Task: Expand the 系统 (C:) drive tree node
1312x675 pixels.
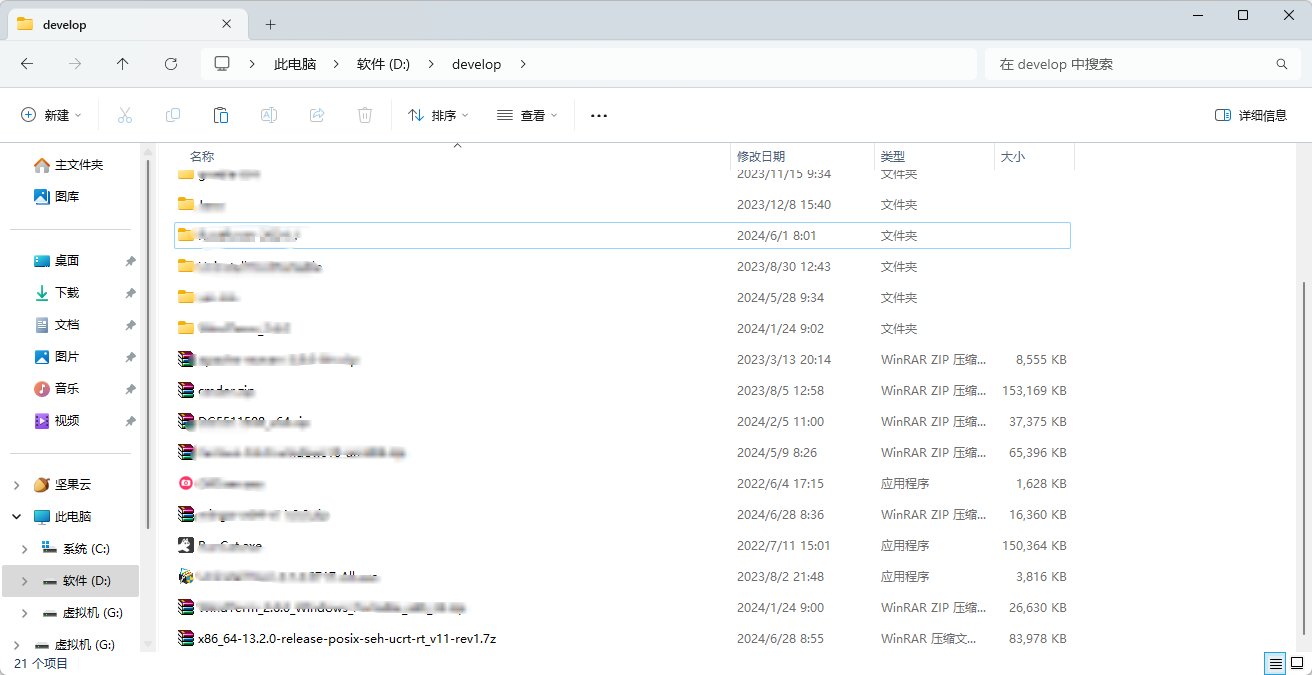Action: click(25, 549)
